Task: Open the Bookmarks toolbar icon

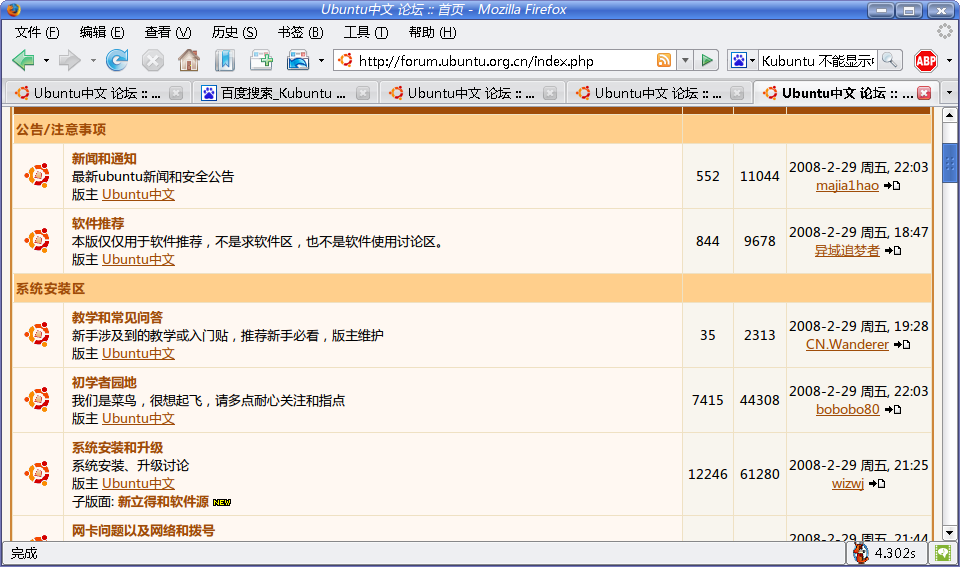Action: point(225,60)
